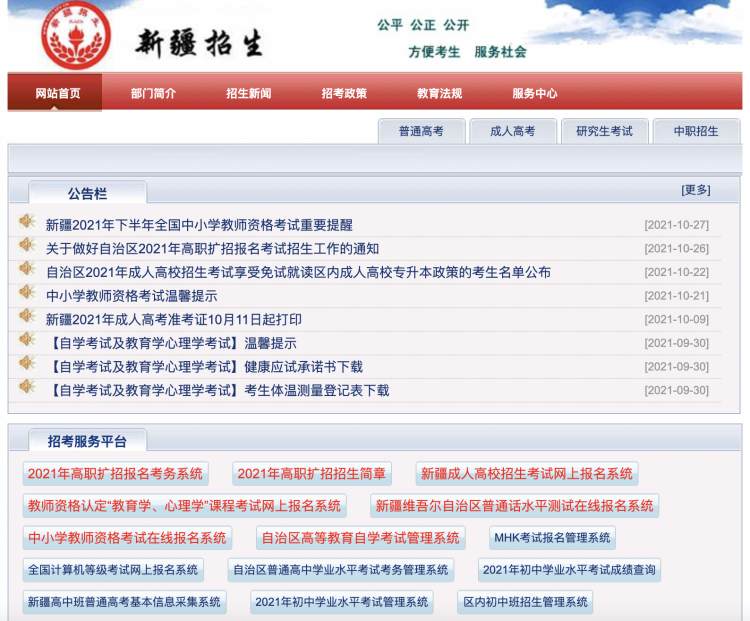Screen dimensions: 750x621
Task: Click speaker icon beside 教师资格考试重要提醒 notice
Action: [27, 221]
